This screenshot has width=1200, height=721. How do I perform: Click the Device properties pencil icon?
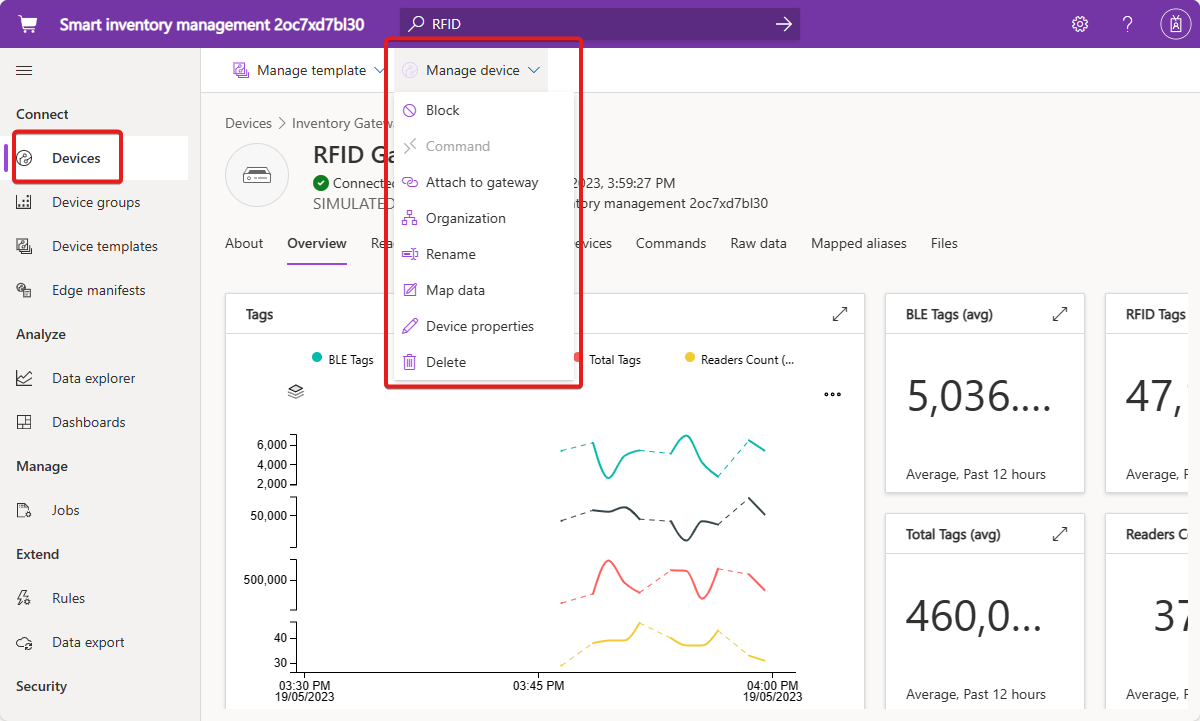click(409, 326)
